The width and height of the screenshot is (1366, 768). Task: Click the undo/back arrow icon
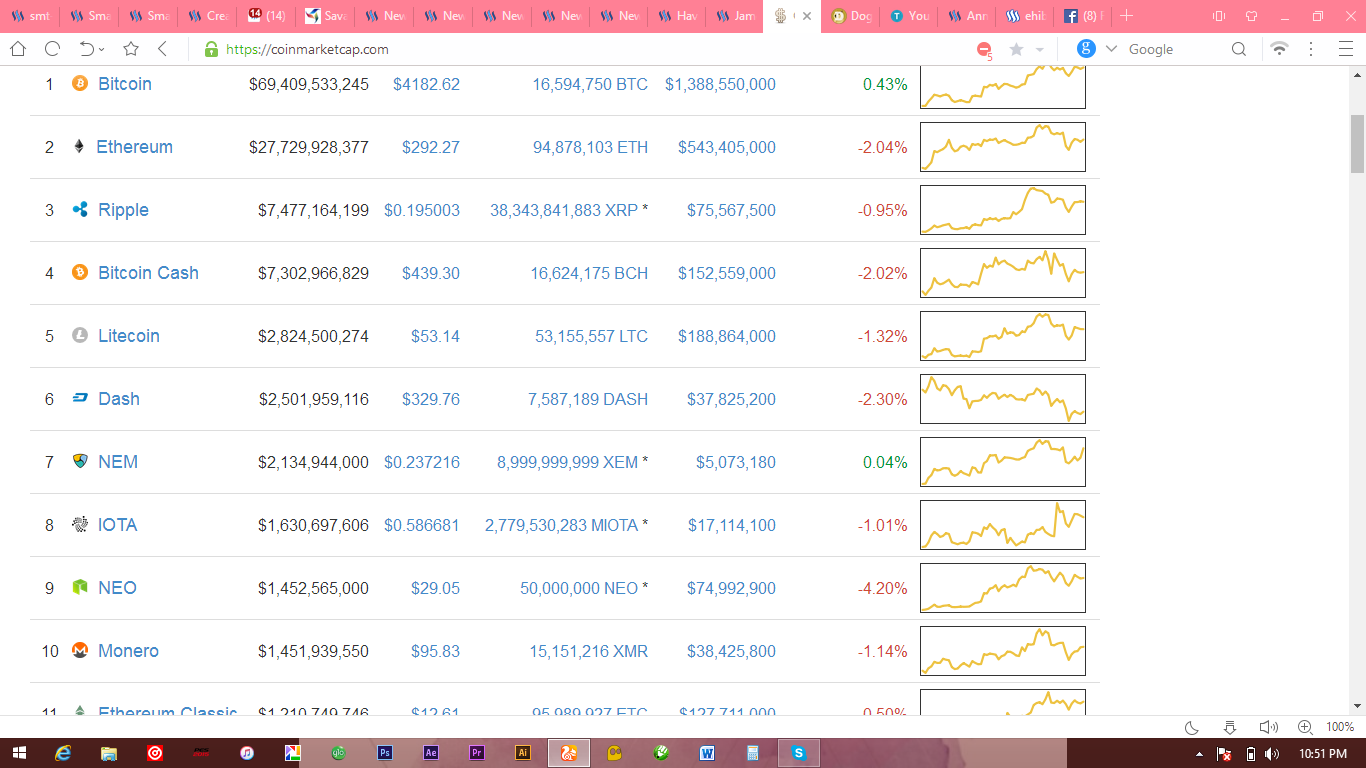click(x=86, y=49)
